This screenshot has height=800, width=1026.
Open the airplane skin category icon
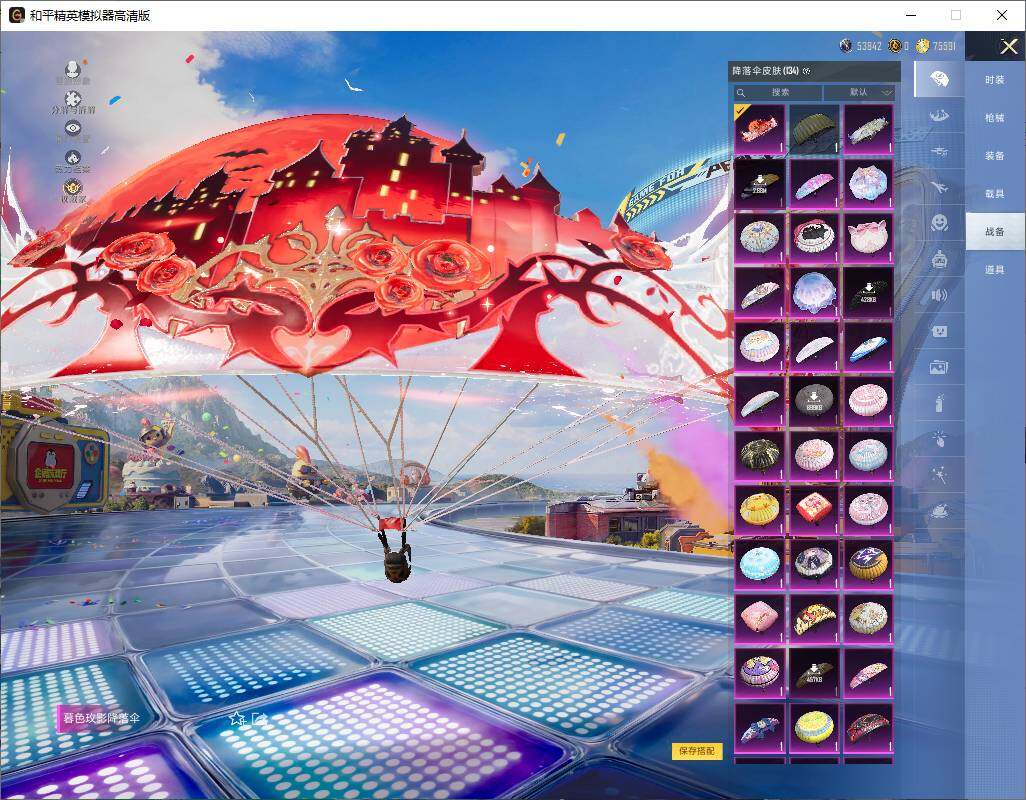(939, 188)
